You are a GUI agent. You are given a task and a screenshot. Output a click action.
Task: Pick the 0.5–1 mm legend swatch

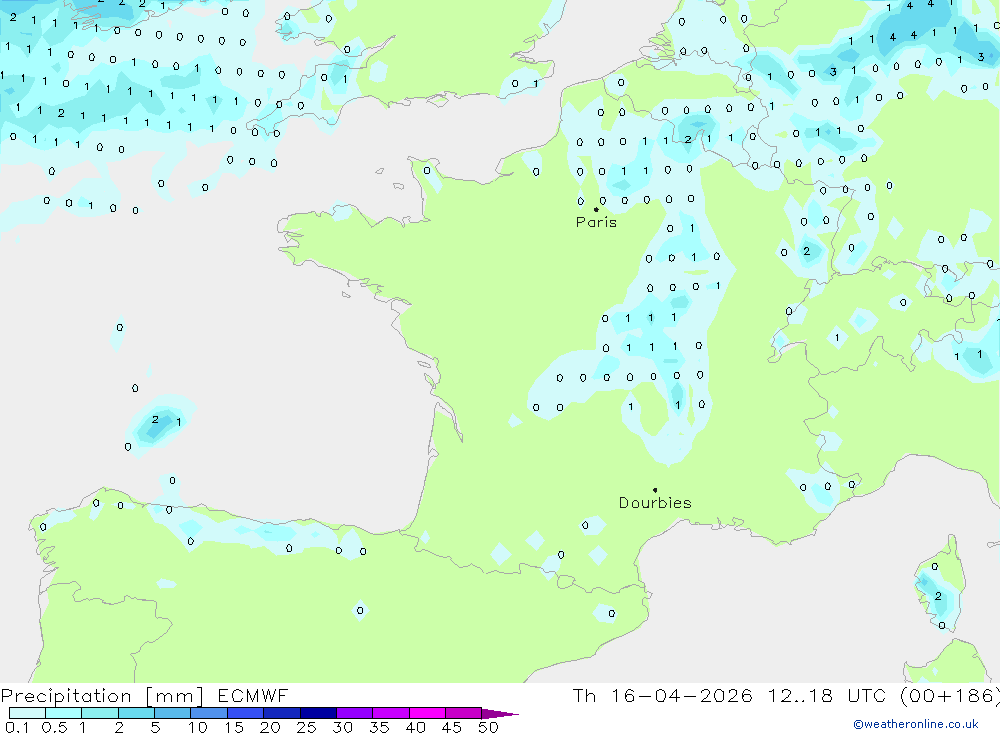pyautogui.click(x=64, y=713)
